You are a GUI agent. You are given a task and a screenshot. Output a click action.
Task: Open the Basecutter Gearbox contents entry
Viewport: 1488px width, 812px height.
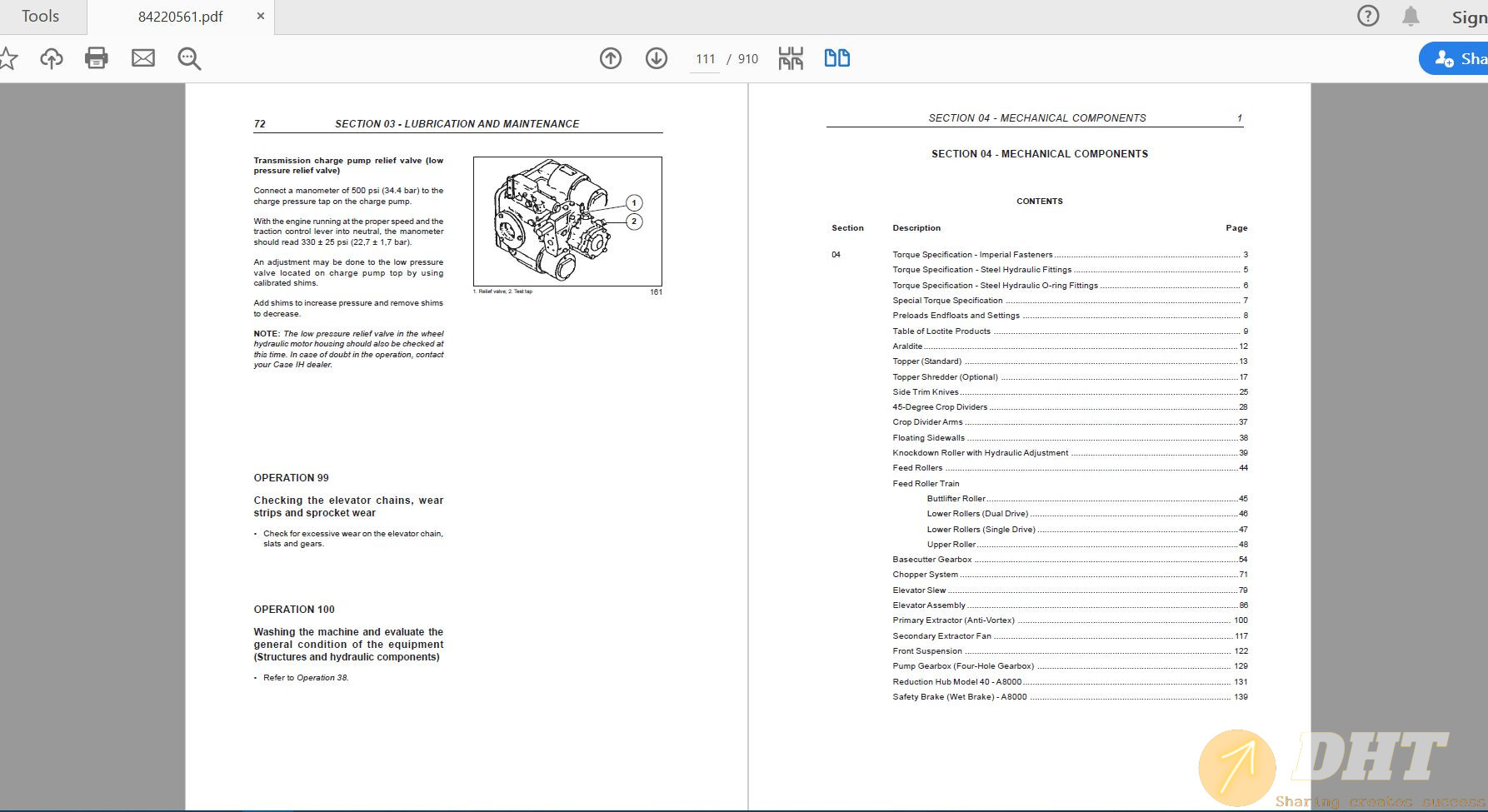[932, 559]
